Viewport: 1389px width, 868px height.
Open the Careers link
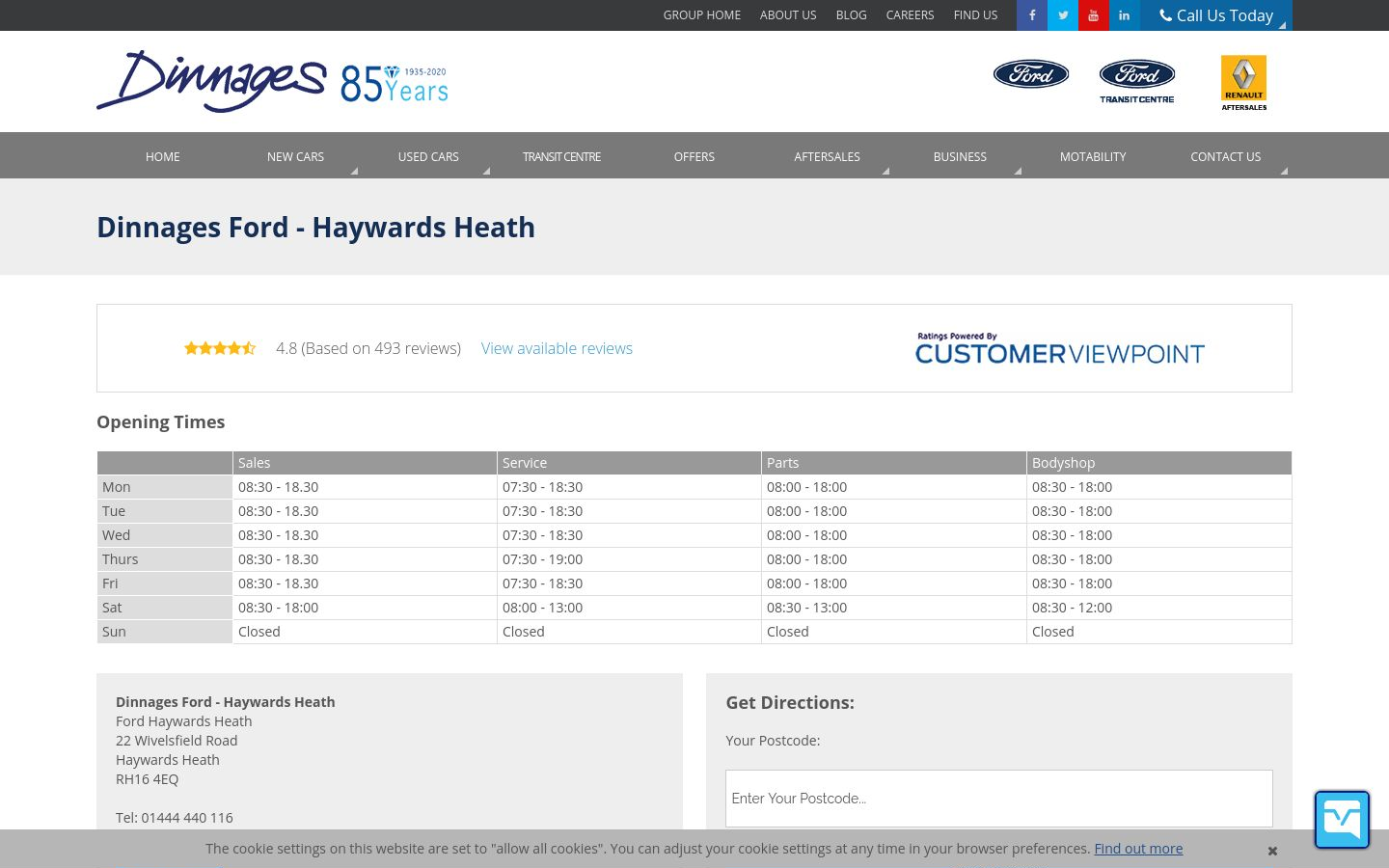click(x=910, y=15)
